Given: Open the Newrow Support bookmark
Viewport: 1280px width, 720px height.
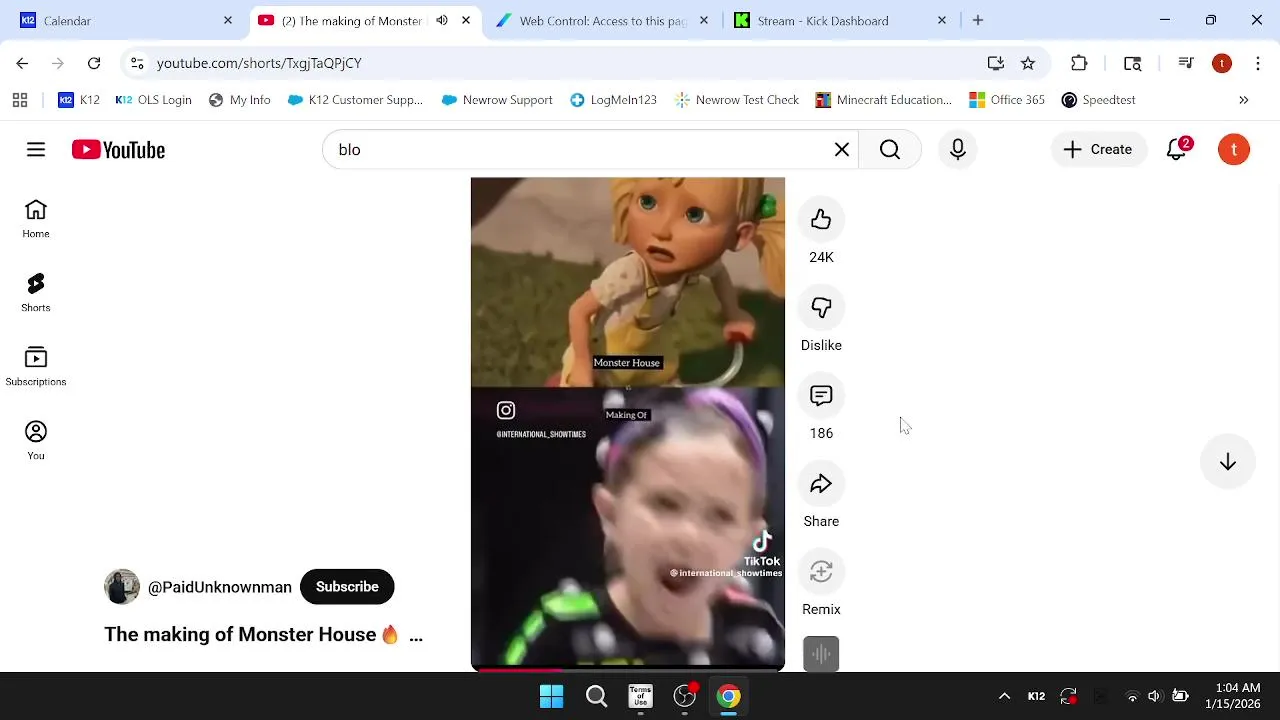Looking at the screenshot, I should coord(497,100).
